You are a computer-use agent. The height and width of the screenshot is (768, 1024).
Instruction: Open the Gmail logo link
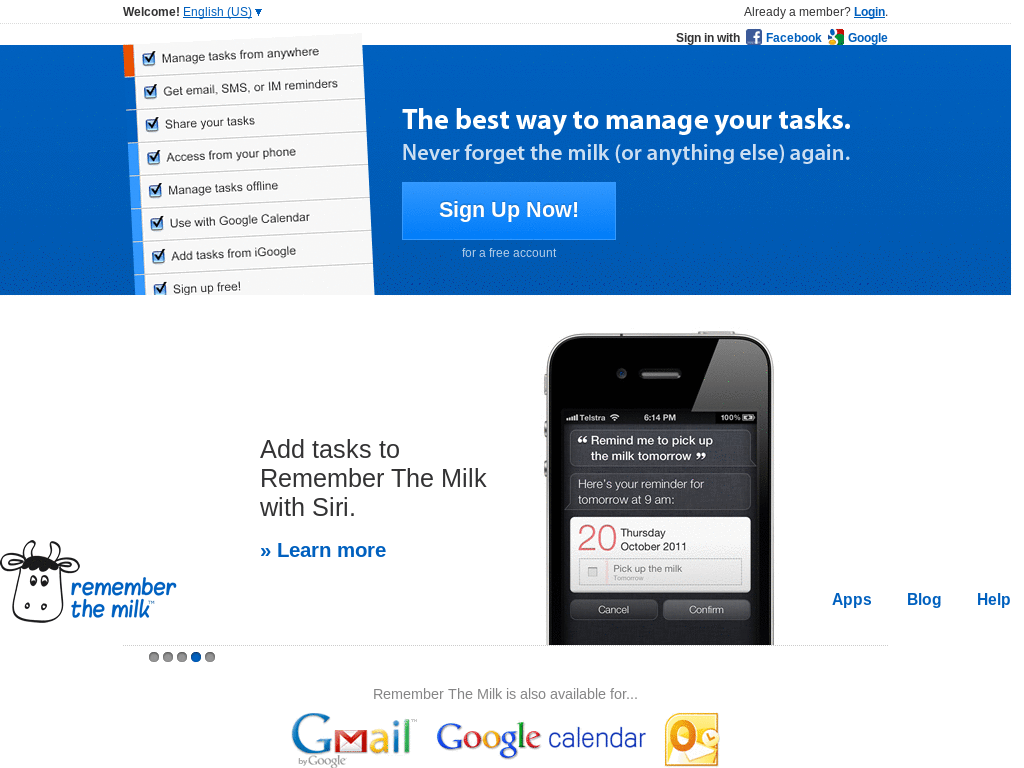[x=353, y=739]
